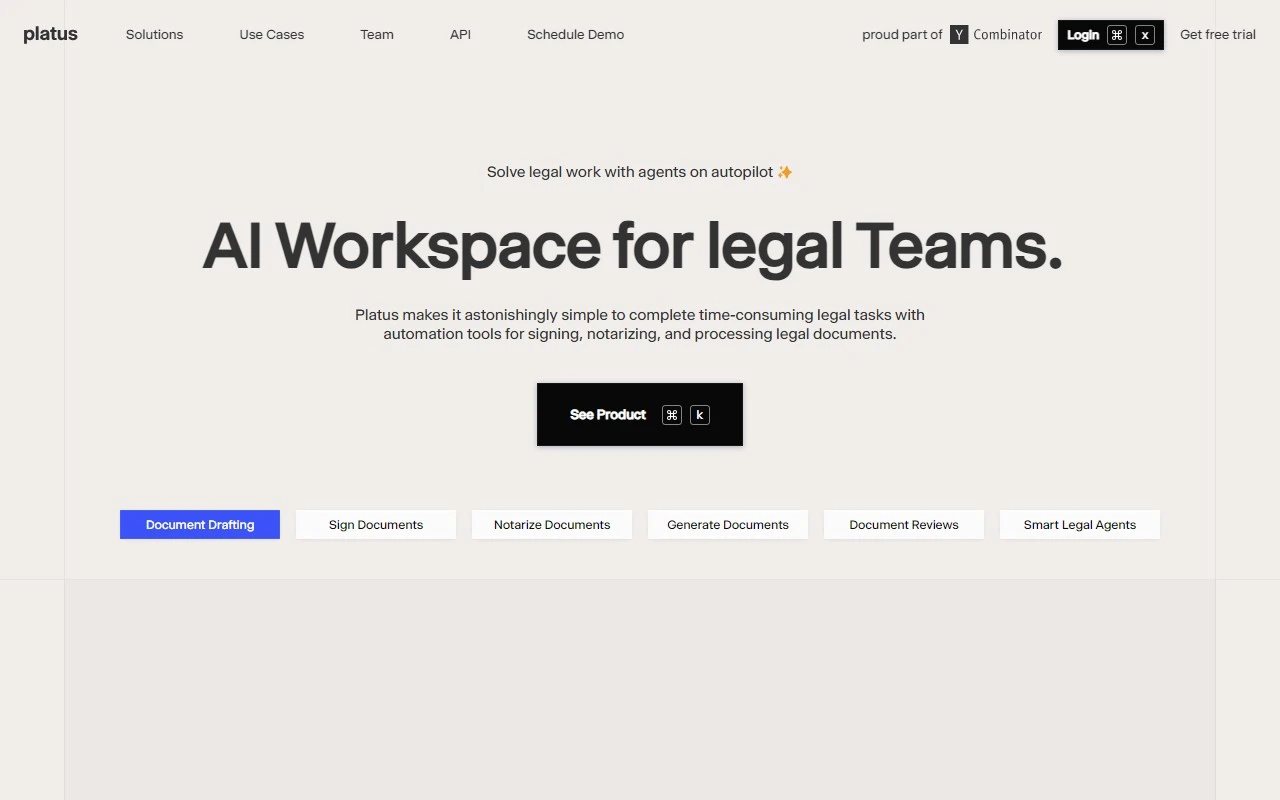Viewport: 1280px width, 800px height.
Task: Click the "AI Workspace for legal Teams." headline
Action: [632, 246]
